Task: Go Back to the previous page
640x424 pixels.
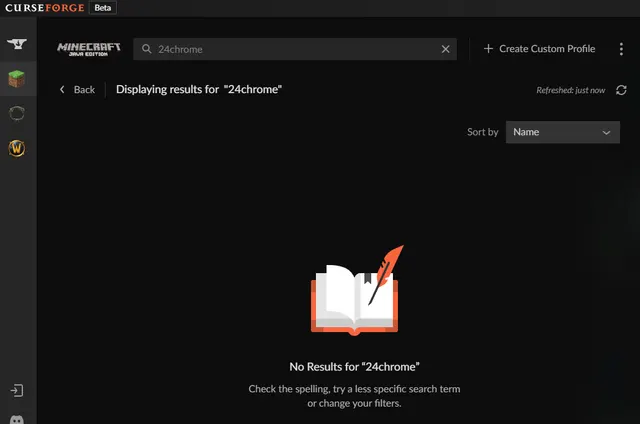Action: [77, 89]
